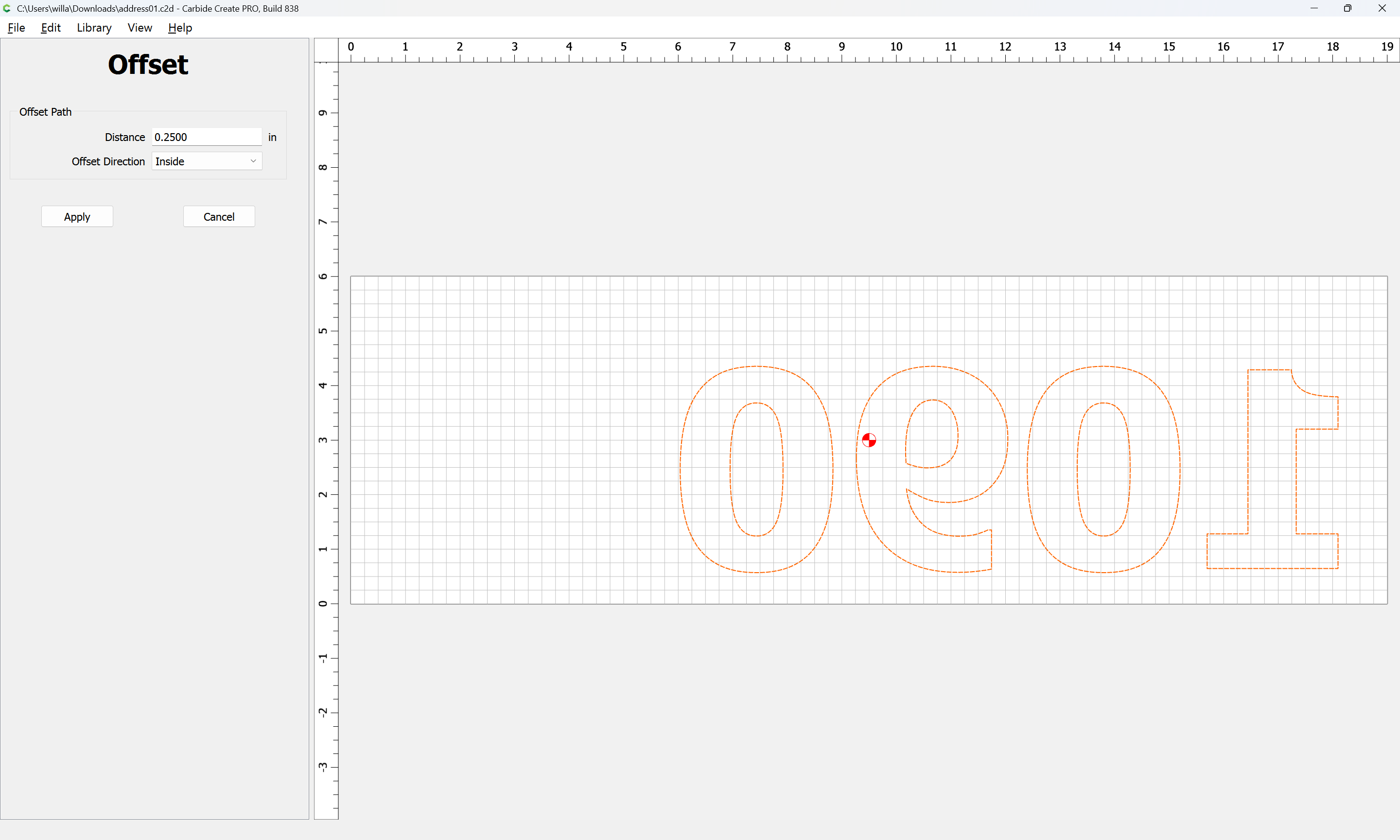Select the numeral 6 outer outline

pyautogui.click(x=1008, y=438)
